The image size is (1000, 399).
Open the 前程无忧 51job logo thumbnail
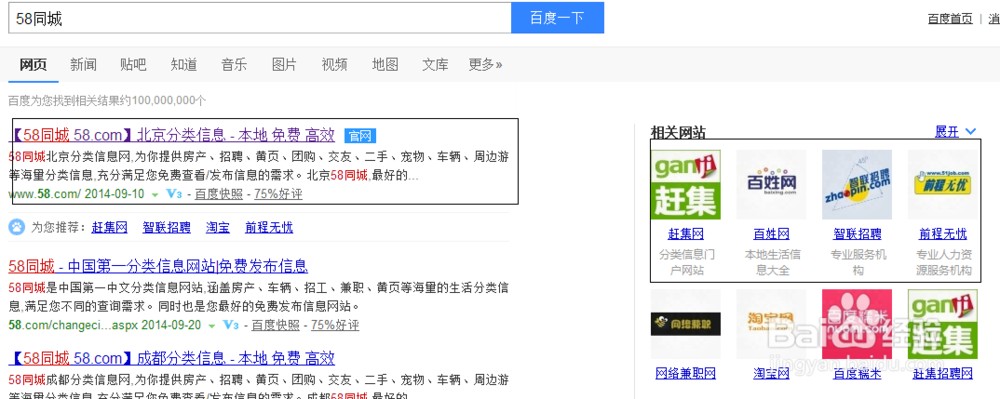click(942, 185)
